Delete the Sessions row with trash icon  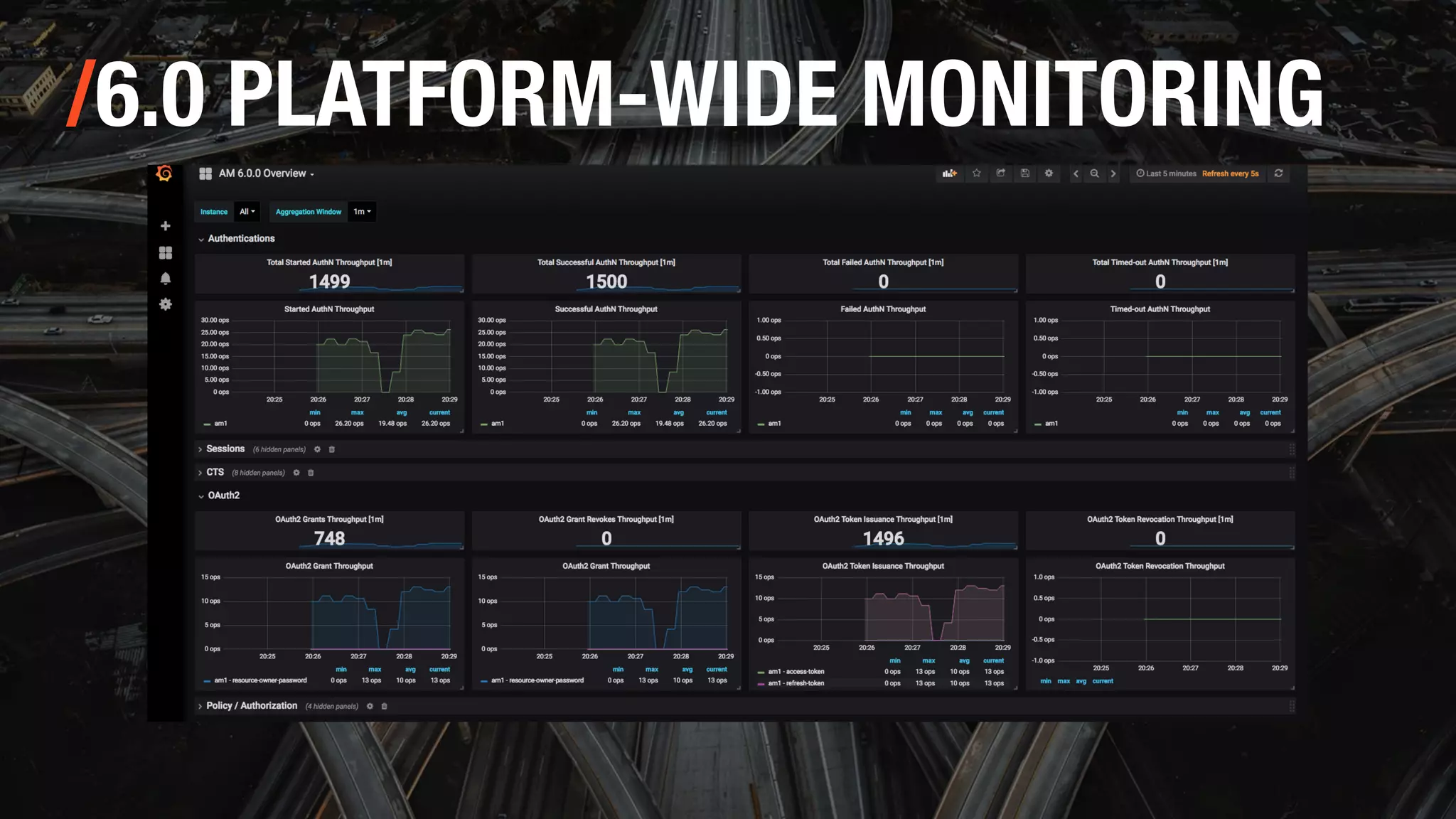click(x=331, y=449)
